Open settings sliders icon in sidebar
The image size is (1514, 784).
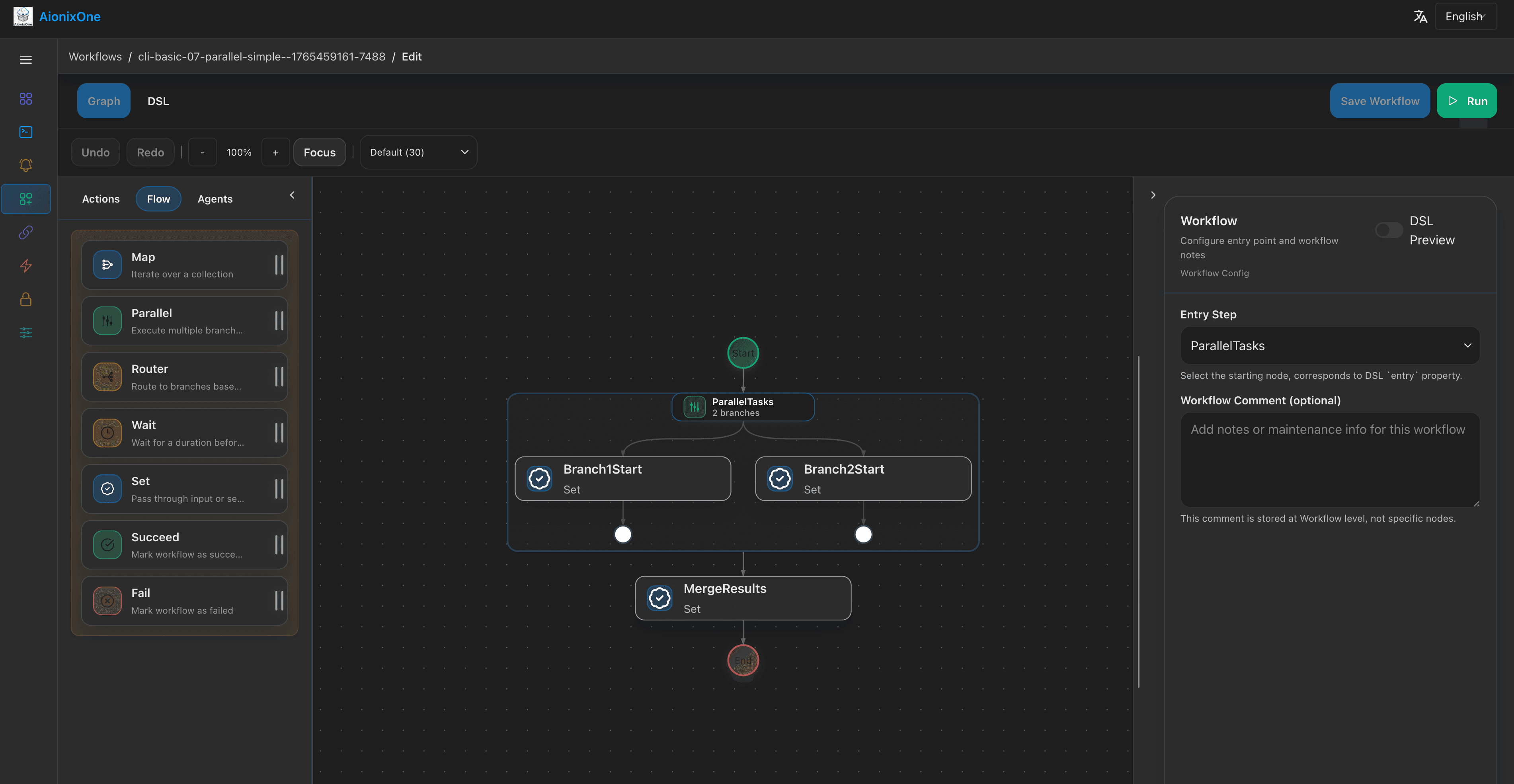pos(25,332)
